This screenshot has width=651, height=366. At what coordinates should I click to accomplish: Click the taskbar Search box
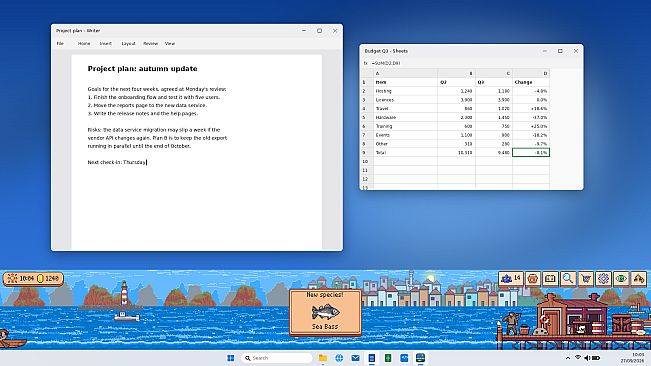pyautogui.click(x=277, y=358)
